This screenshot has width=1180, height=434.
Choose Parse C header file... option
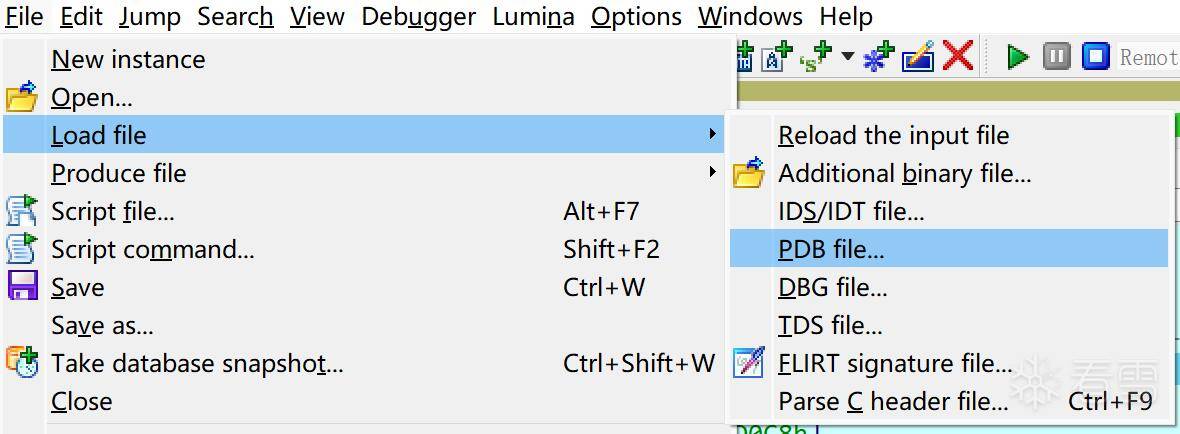(893, 401)
